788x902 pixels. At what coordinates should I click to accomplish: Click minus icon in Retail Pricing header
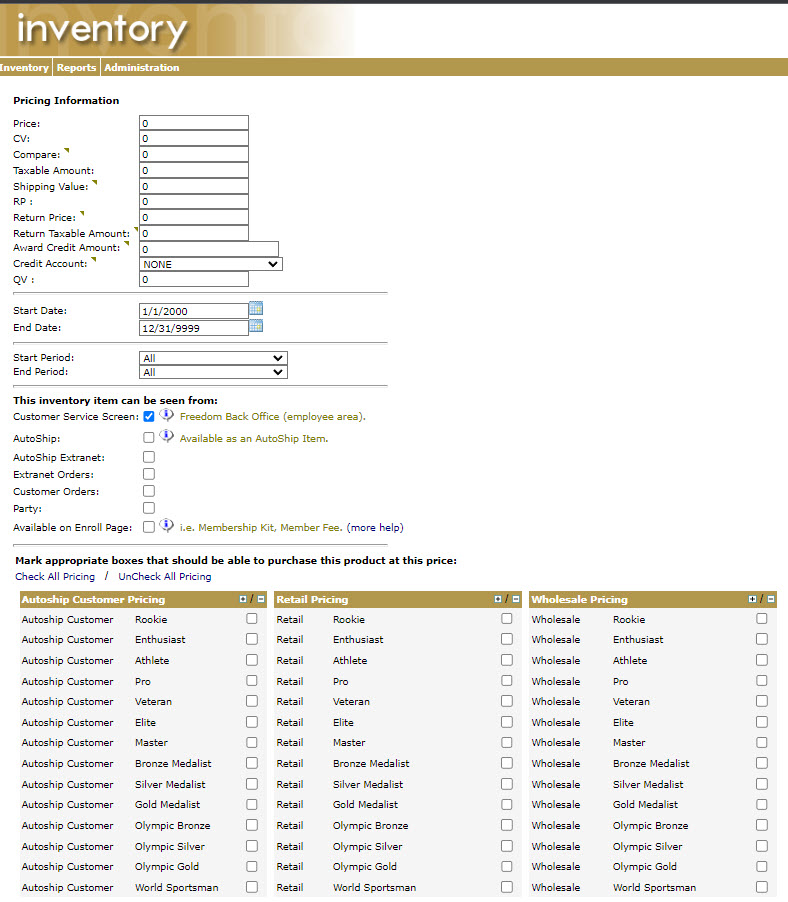tap(516, 599)
